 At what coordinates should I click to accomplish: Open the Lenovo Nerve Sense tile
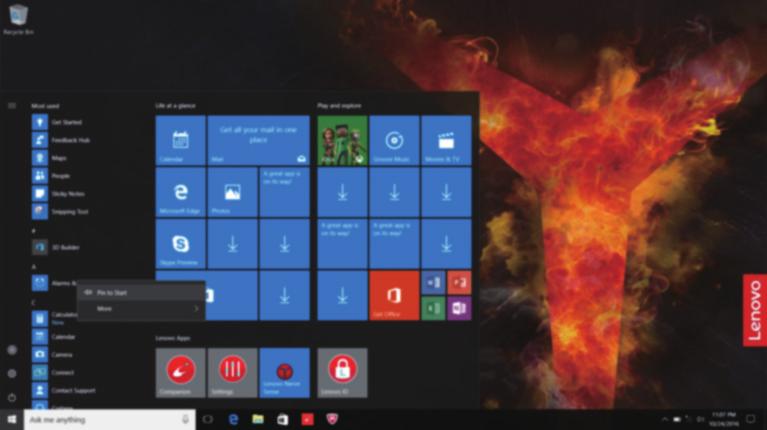click(x=284, y=373)
